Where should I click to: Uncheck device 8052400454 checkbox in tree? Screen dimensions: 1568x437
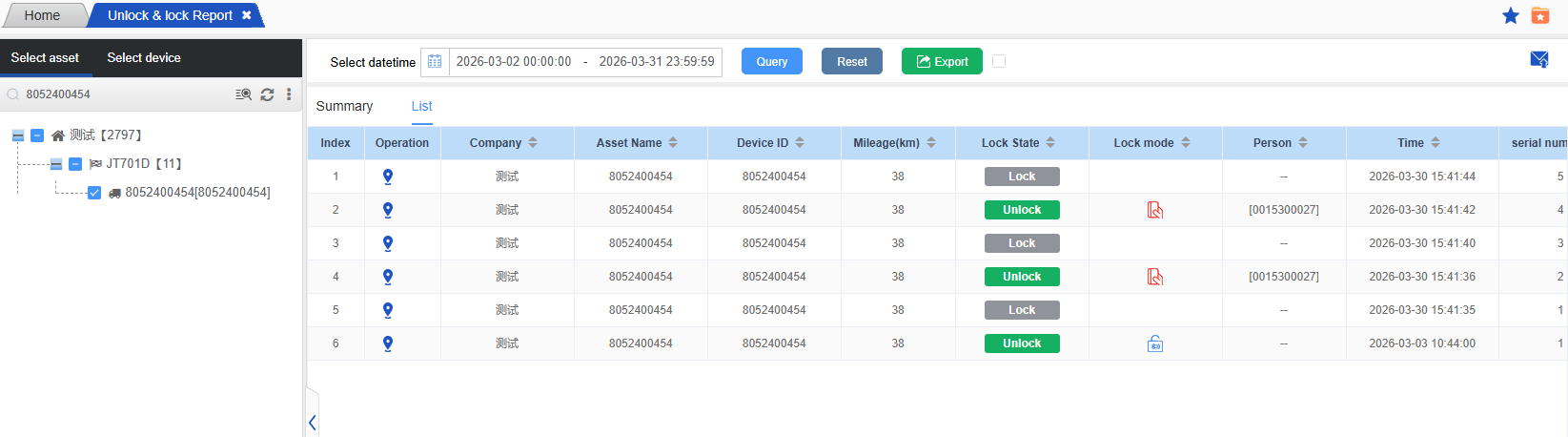(x=94, y=193)
